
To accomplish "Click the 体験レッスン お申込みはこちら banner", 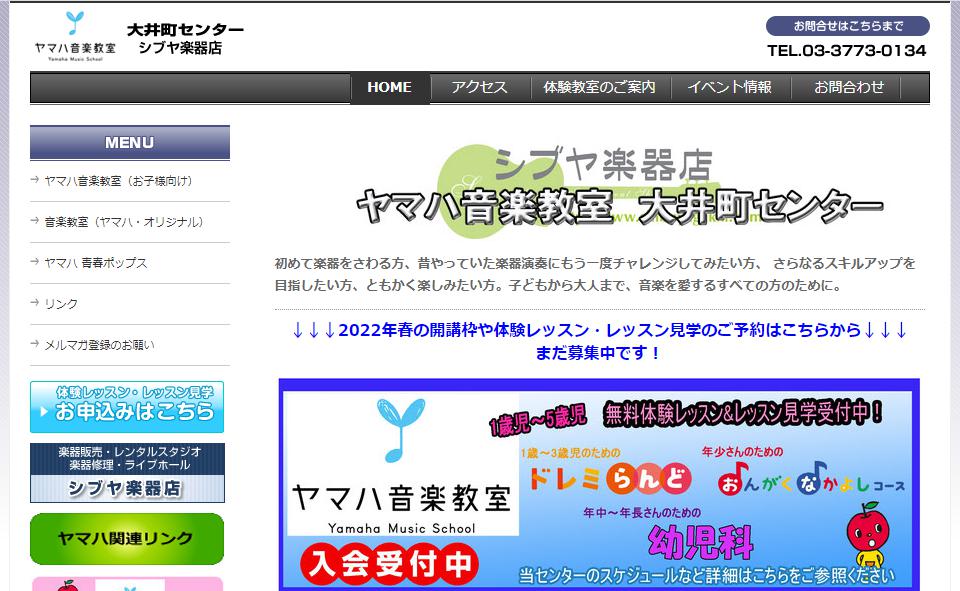I will (x=127, y=406).
